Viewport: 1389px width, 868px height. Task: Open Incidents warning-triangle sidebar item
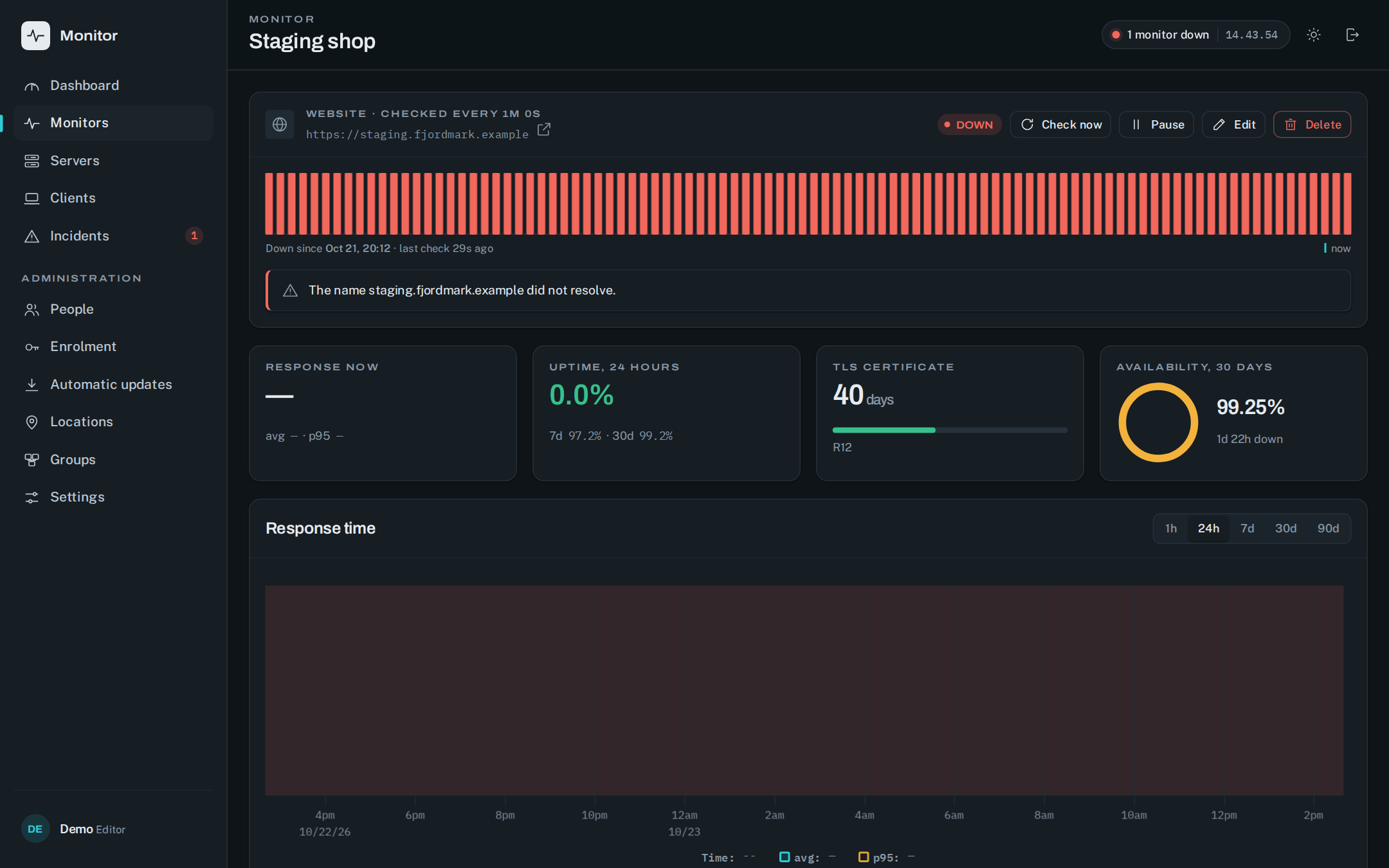pyautogui.click(x=113, y=236)
